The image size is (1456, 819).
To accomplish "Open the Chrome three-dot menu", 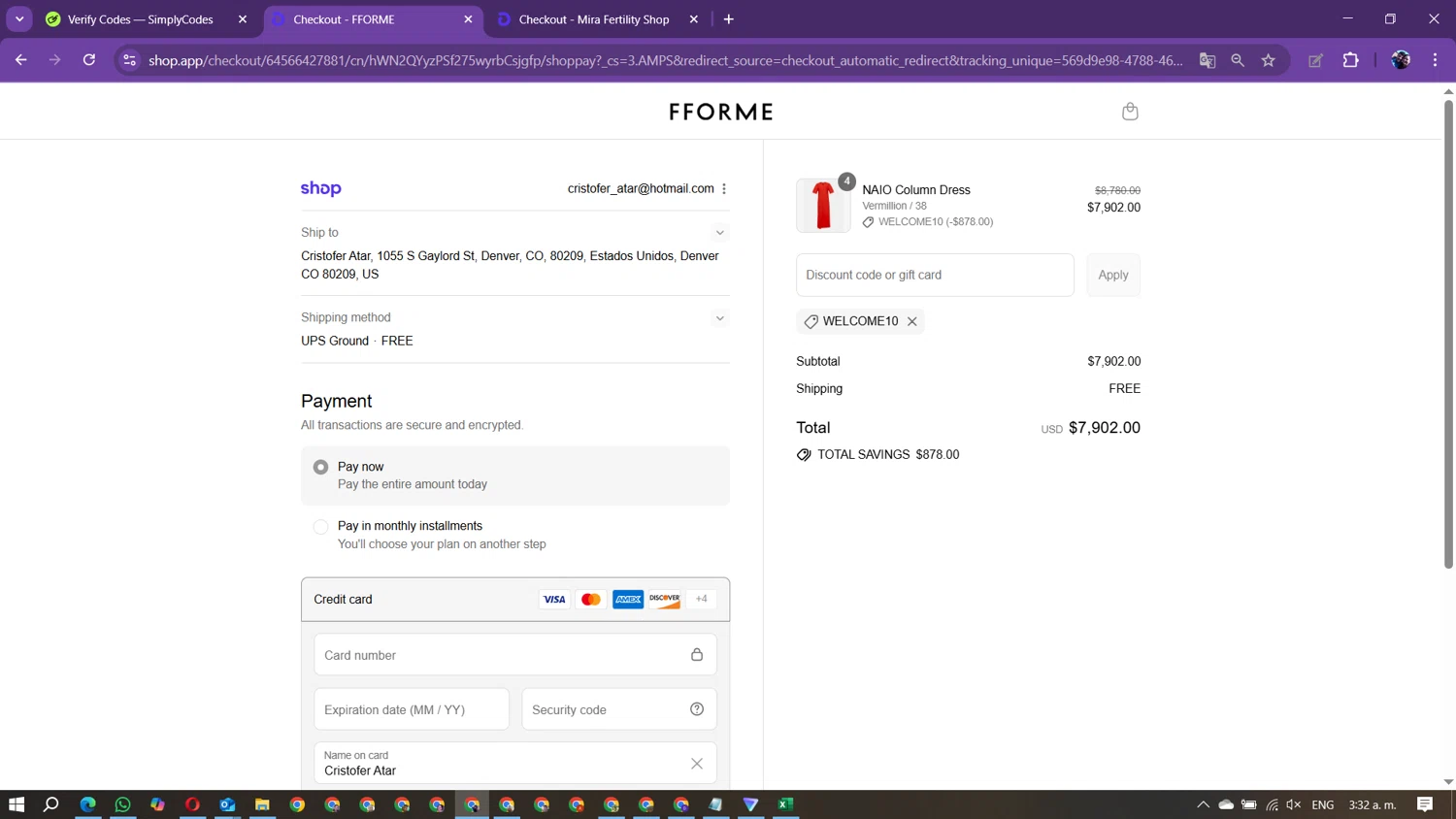I will click(x=1435, y=60).
